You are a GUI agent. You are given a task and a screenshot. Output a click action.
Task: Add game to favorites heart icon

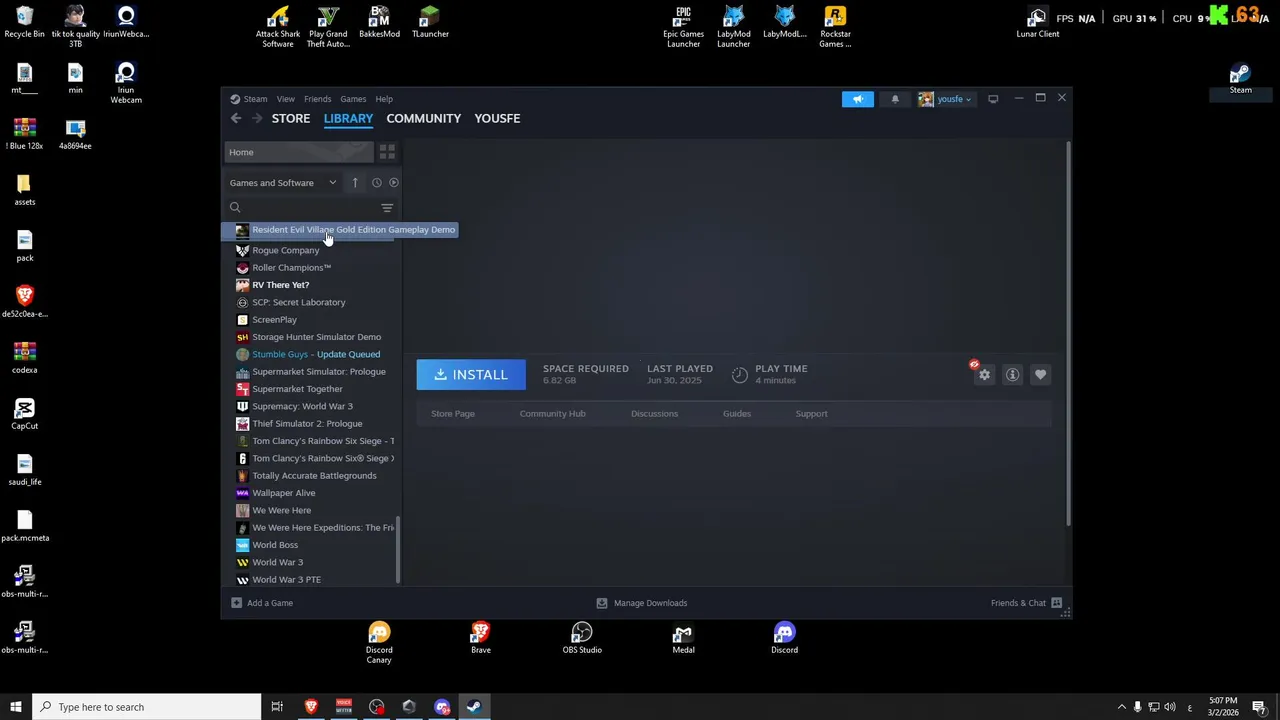1040,375
